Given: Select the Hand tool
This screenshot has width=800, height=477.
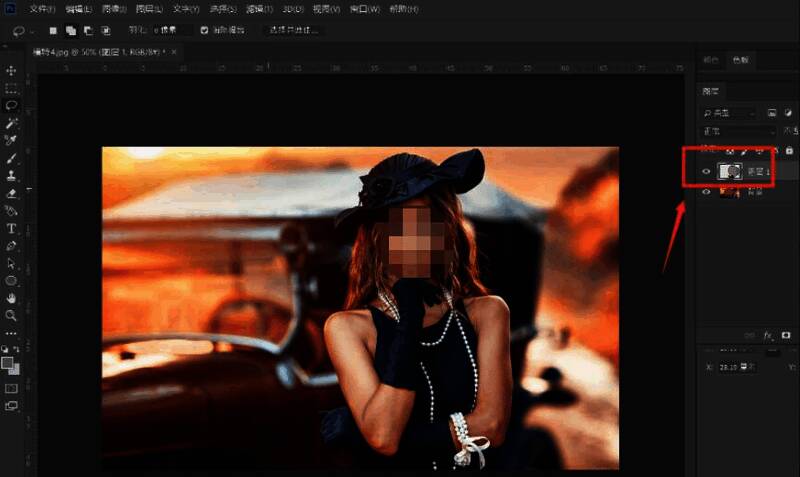Looking at the screenshot, I should coord(11,298).
